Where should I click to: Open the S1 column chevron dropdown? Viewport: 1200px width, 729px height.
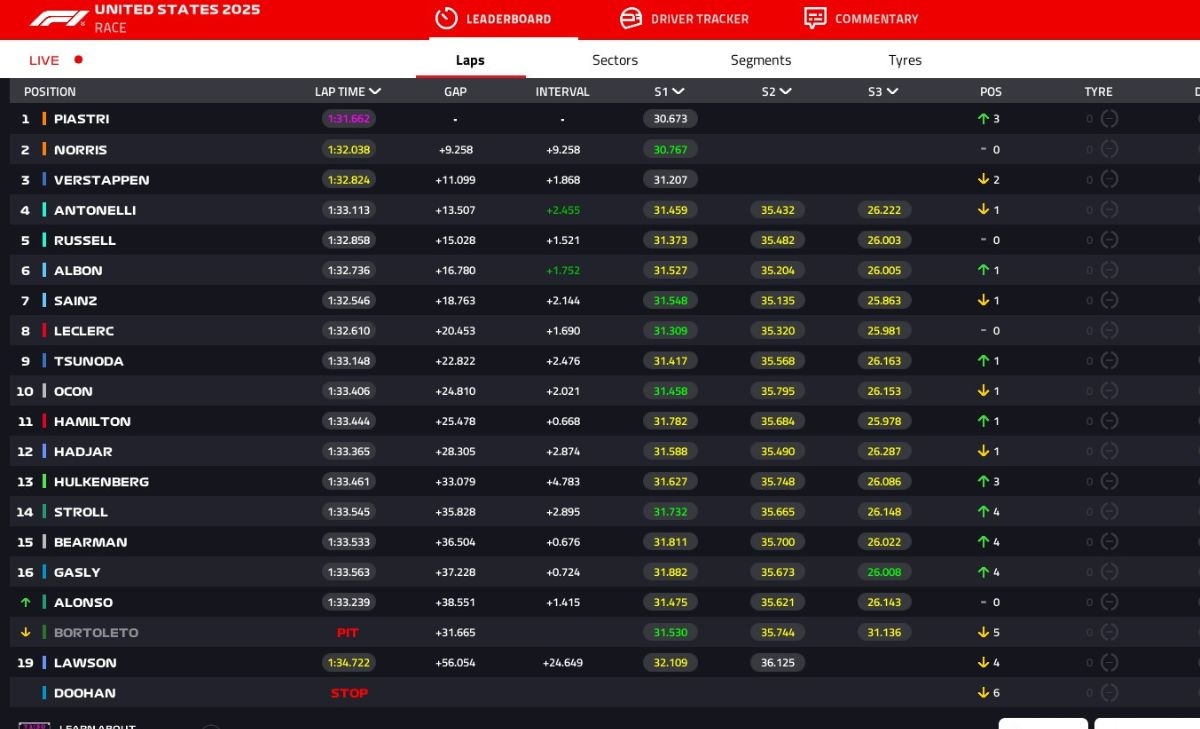[678, 91]
